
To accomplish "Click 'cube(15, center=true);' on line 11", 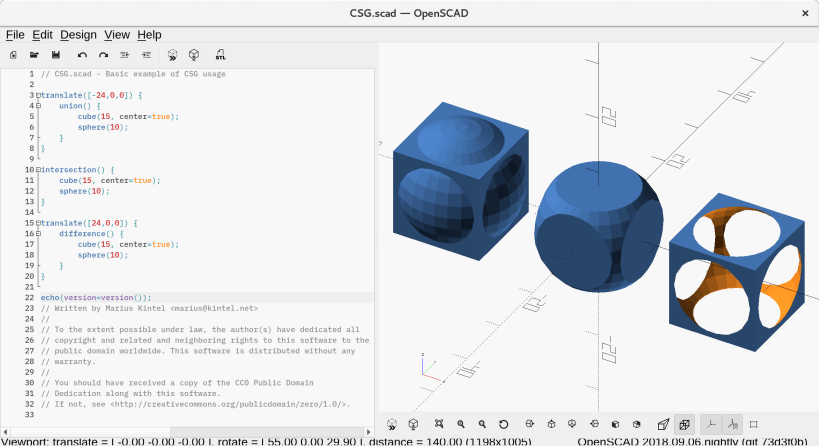I will (110, 181).
